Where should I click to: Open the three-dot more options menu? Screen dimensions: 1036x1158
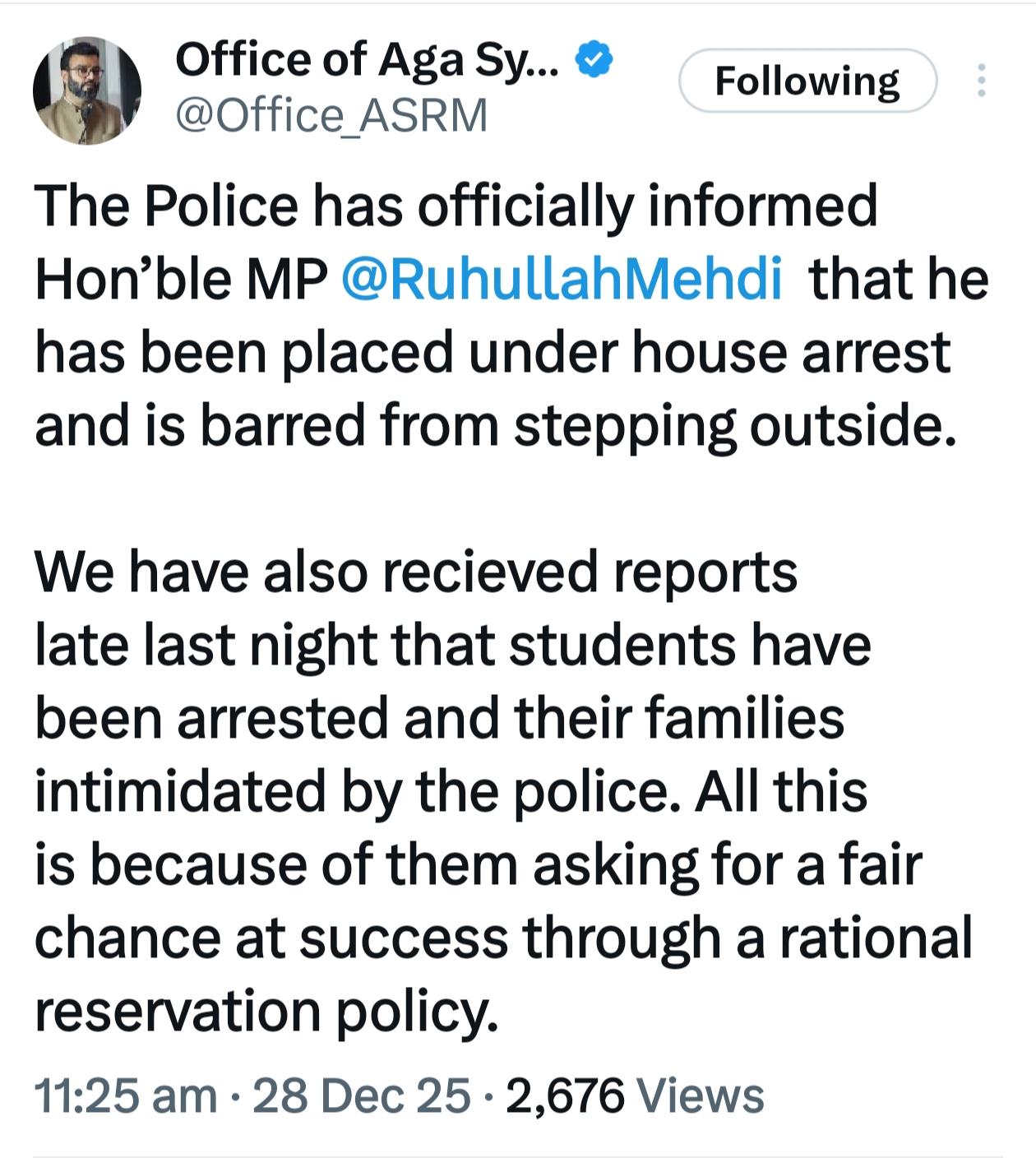pos(980,81)
